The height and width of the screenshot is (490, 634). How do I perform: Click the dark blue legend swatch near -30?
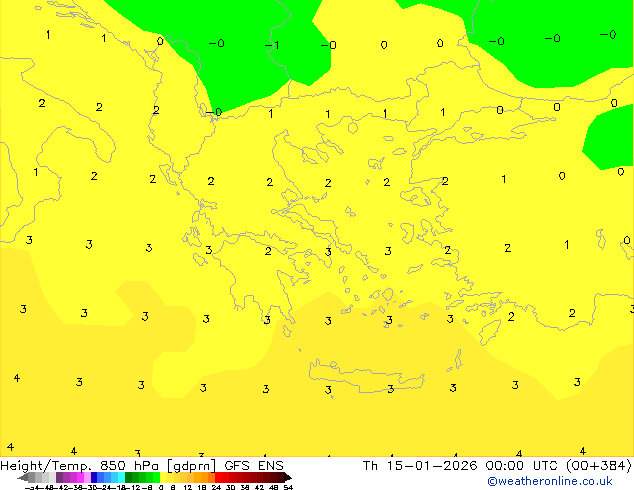tap(94, 477)
